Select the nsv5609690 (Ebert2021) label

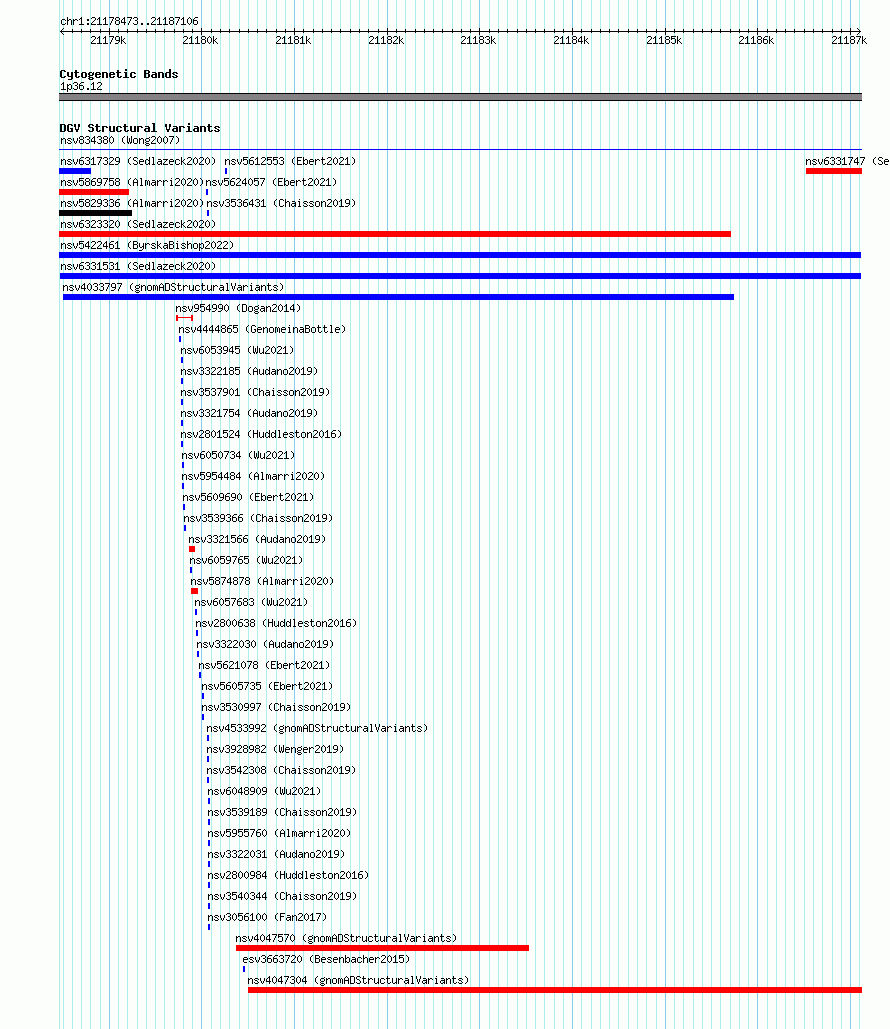(x=248, y=497)
